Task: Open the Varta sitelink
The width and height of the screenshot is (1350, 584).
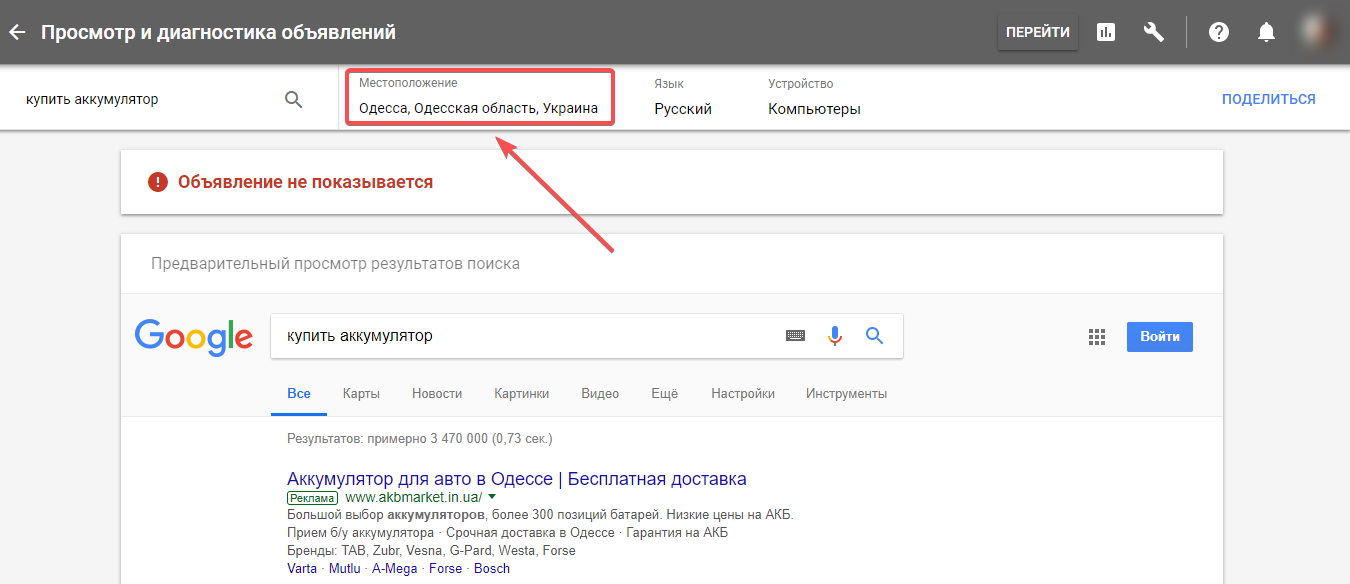Action: tap(302, 568)
